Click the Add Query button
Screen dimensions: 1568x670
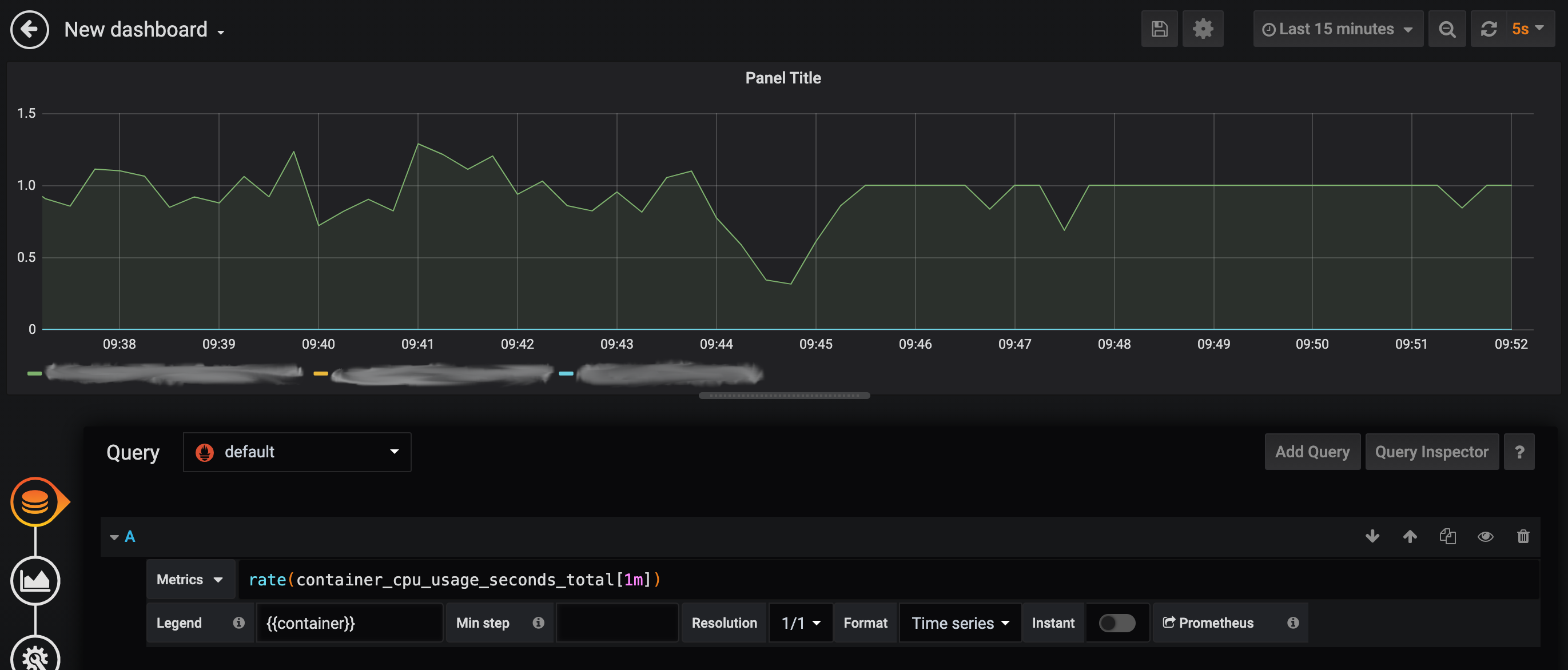(1312, 452)
